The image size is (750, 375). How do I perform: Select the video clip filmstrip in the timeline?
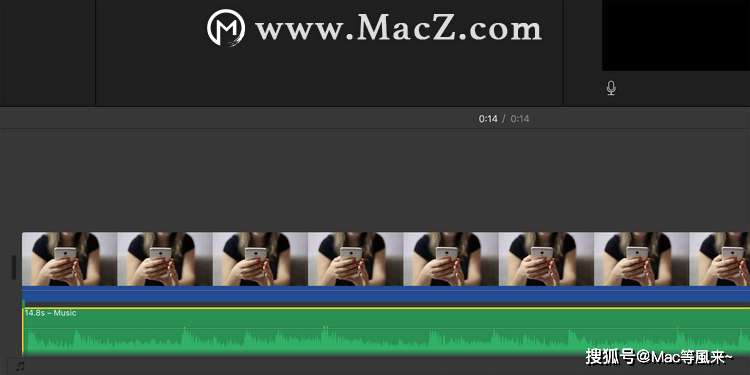pos(386,259)
